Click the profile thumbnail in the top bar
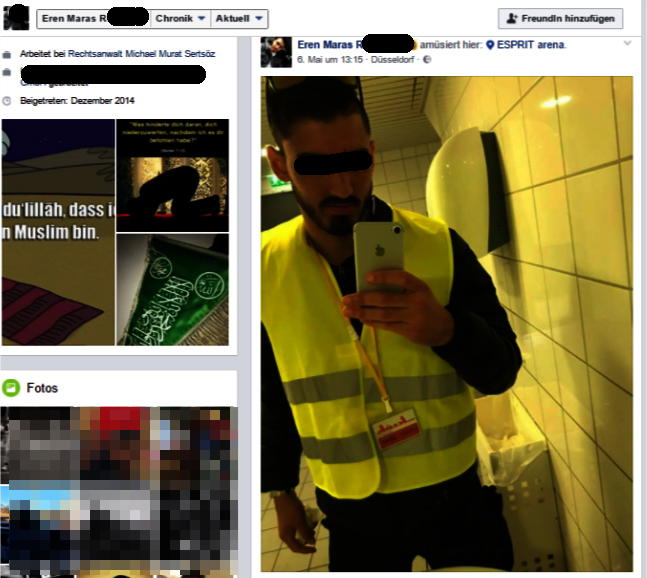The image size is (647, 578). pos(17,18)
